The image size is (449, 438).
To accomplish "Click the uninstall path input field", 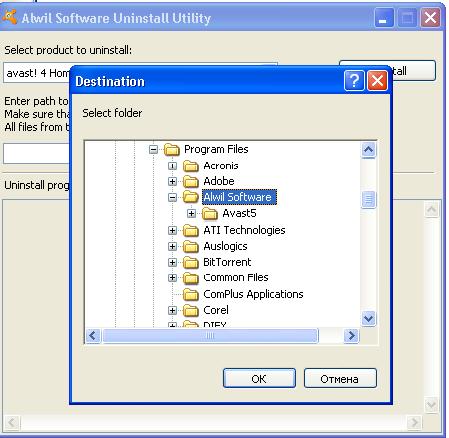I will (x=36, y=153).
